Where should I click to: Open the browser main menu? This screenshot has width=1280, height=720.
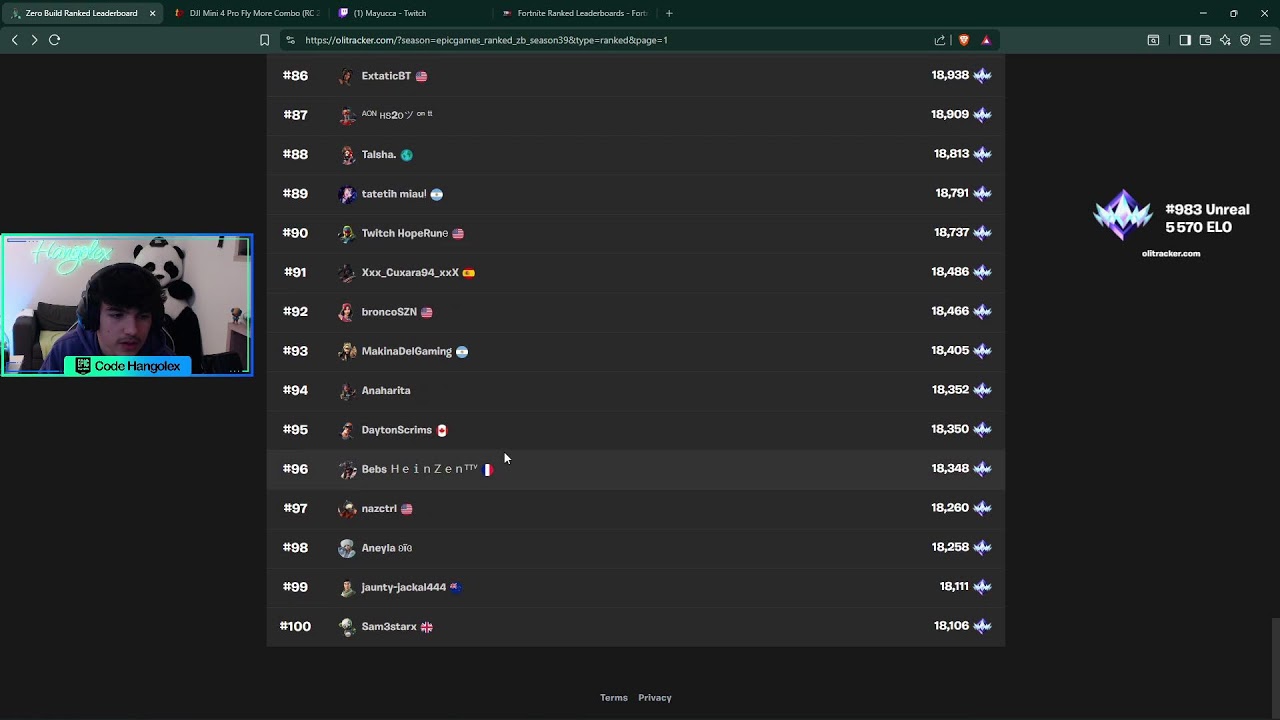1265,40
